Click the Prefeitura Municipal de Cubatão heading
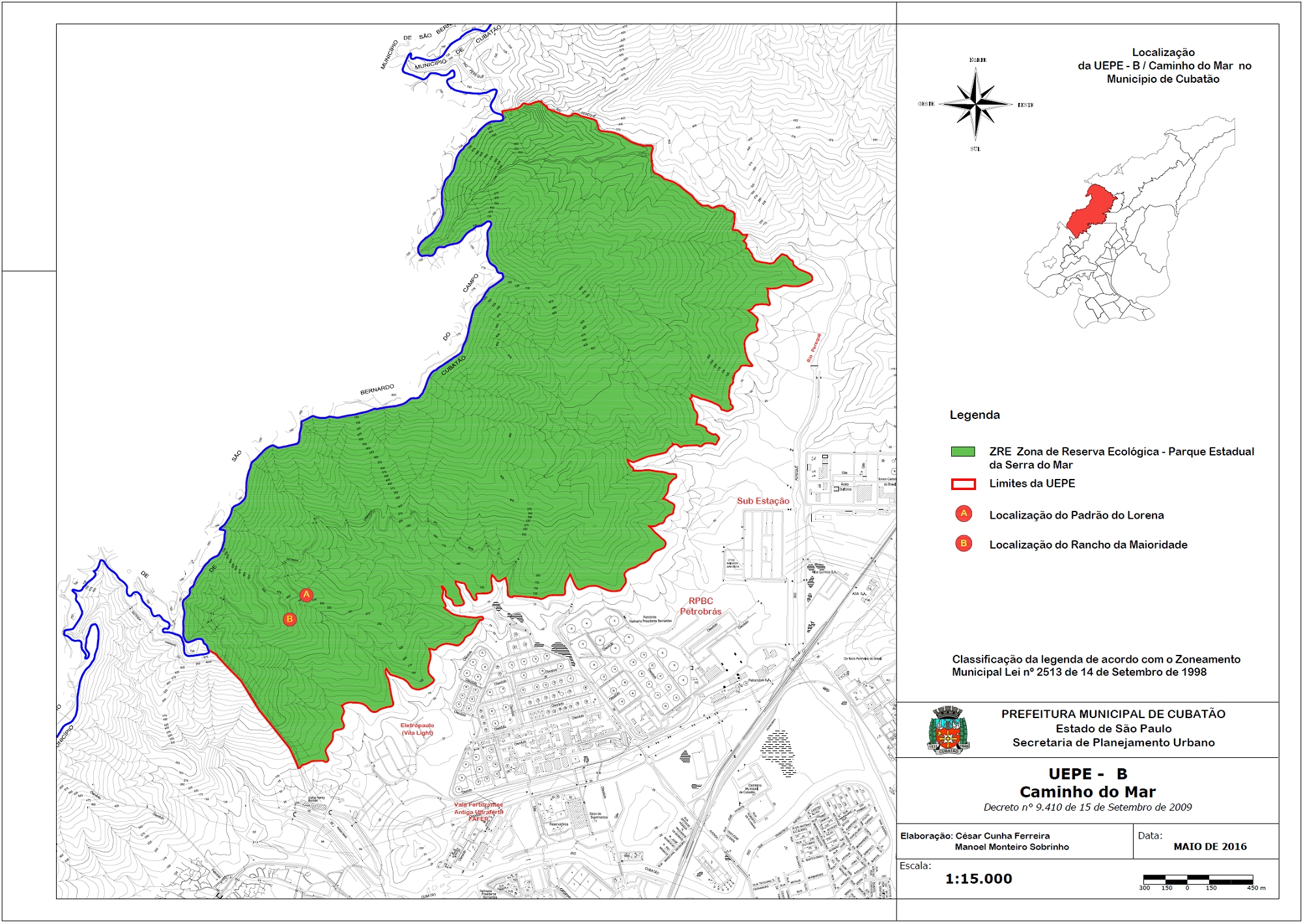Image resolution: width=1303 pixels, height=924 pixels. (1113, 714)
